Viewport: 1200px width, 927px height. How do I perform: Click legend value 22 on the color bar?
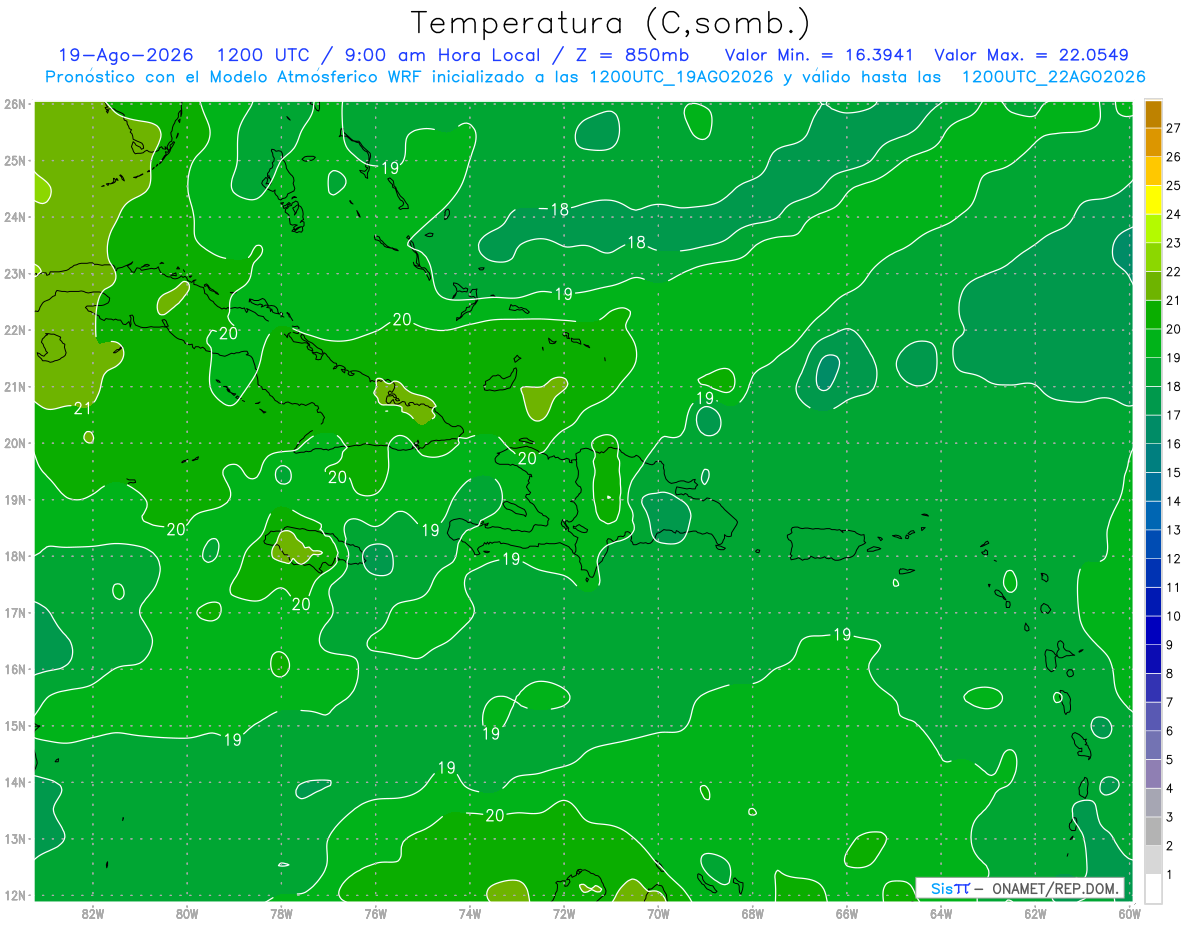coord(1174,271)
